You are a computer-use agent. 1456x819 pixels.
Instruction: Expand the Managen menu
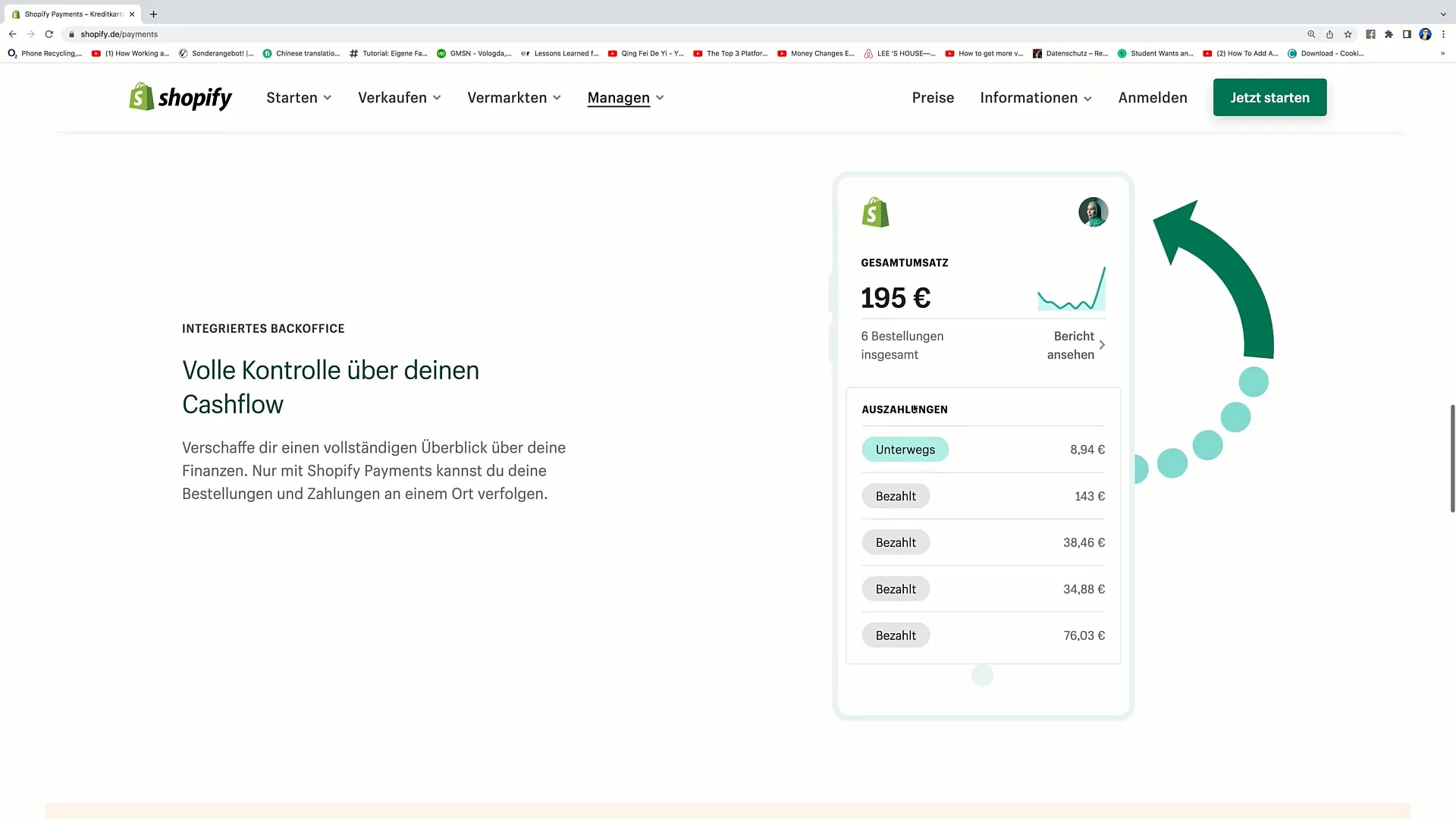pos(626,98)
